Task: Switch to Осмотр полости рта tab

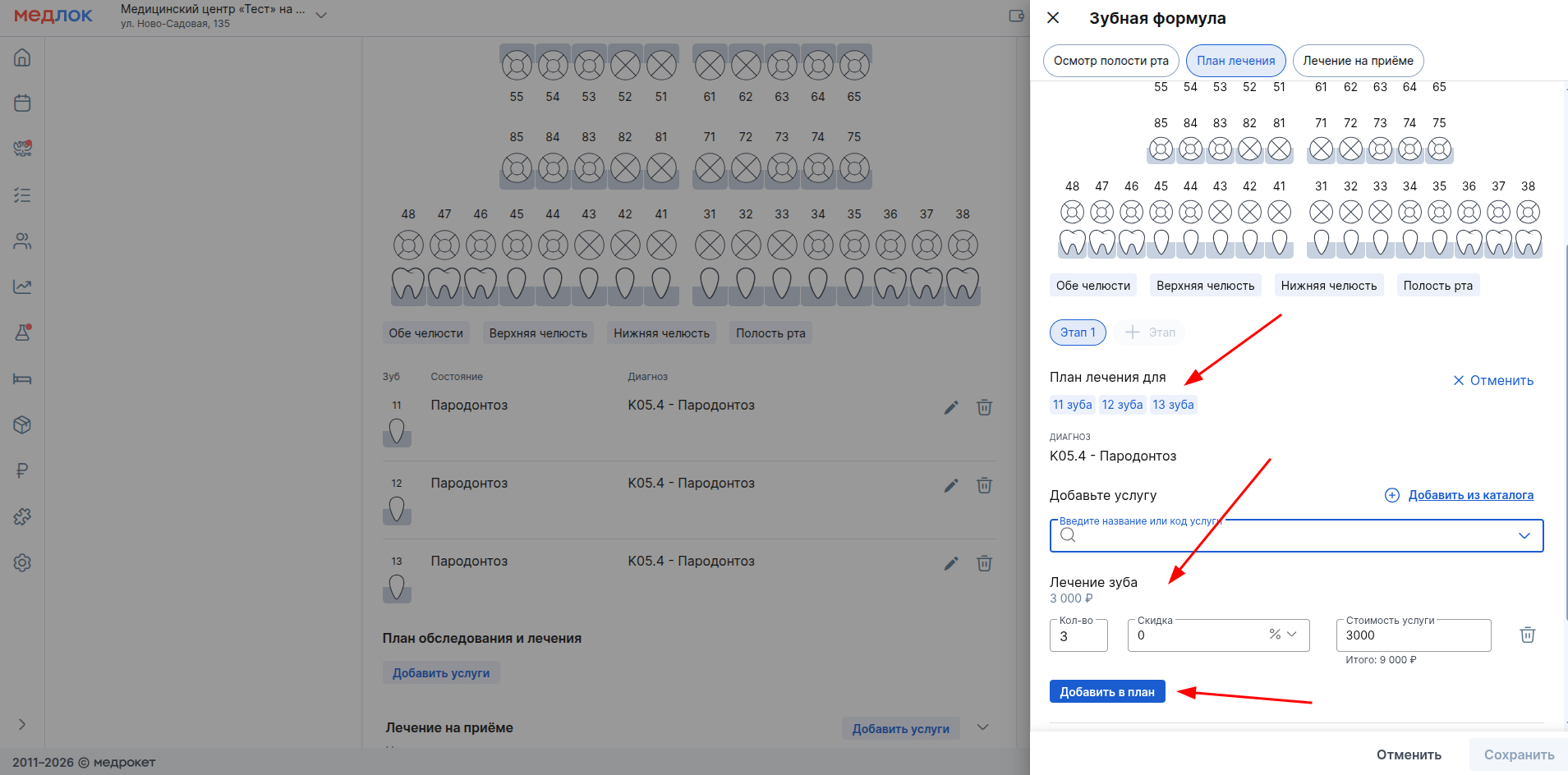Action: pos(1110,61)
